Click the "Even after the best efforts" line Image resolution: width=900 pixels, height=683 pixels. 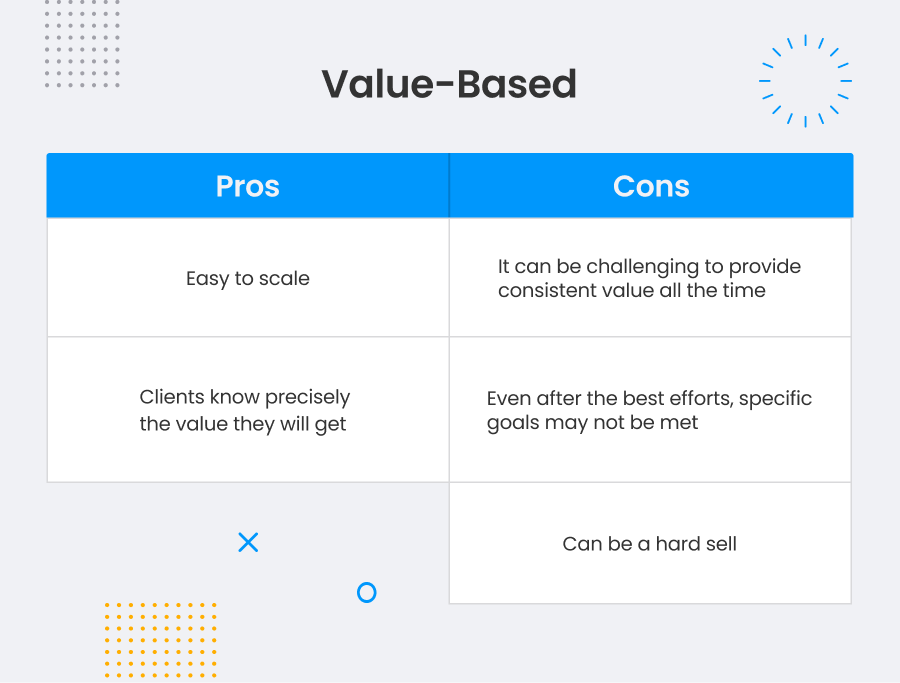click(x=649, y=398)
